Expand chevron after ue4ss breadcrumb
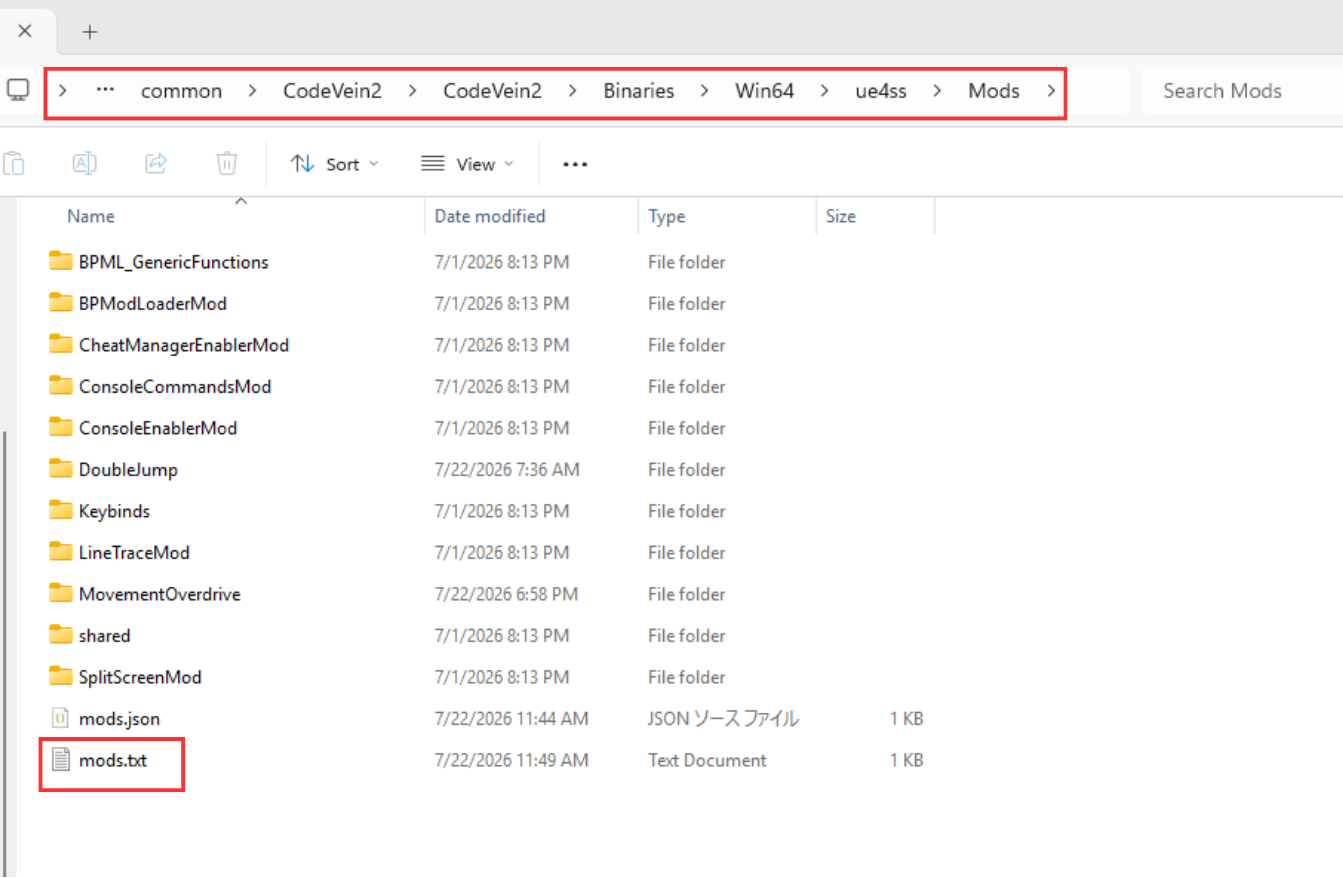 [937, 91]
